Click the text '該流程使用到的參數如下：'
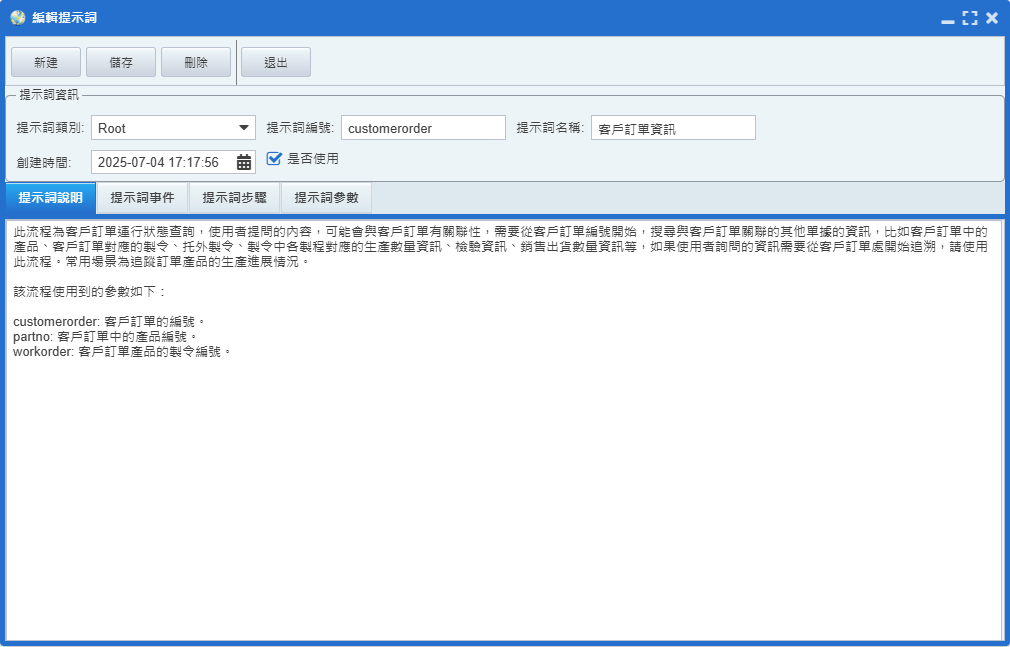 coord(90,291)
